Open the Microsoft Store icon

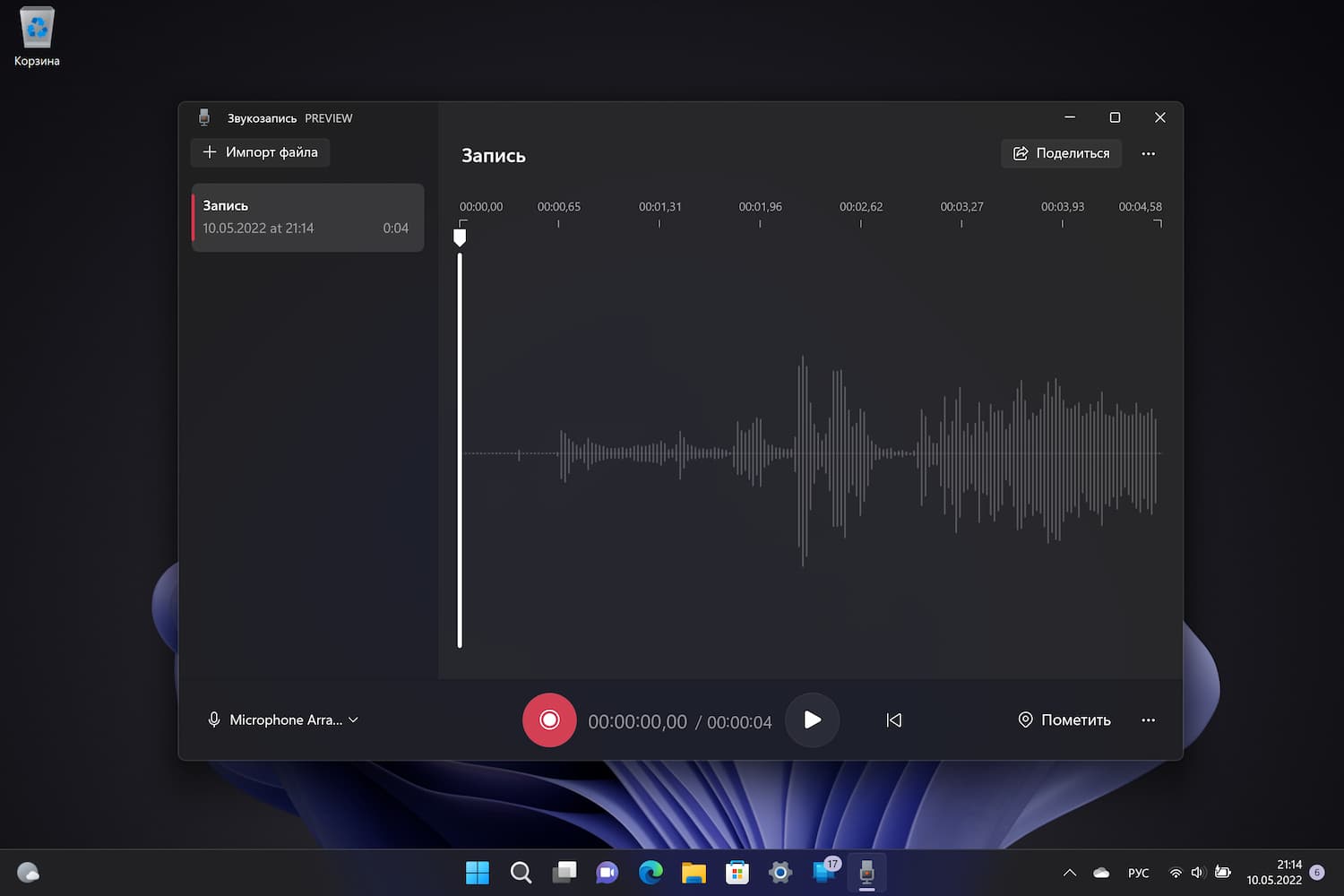(x=737, y=872)
